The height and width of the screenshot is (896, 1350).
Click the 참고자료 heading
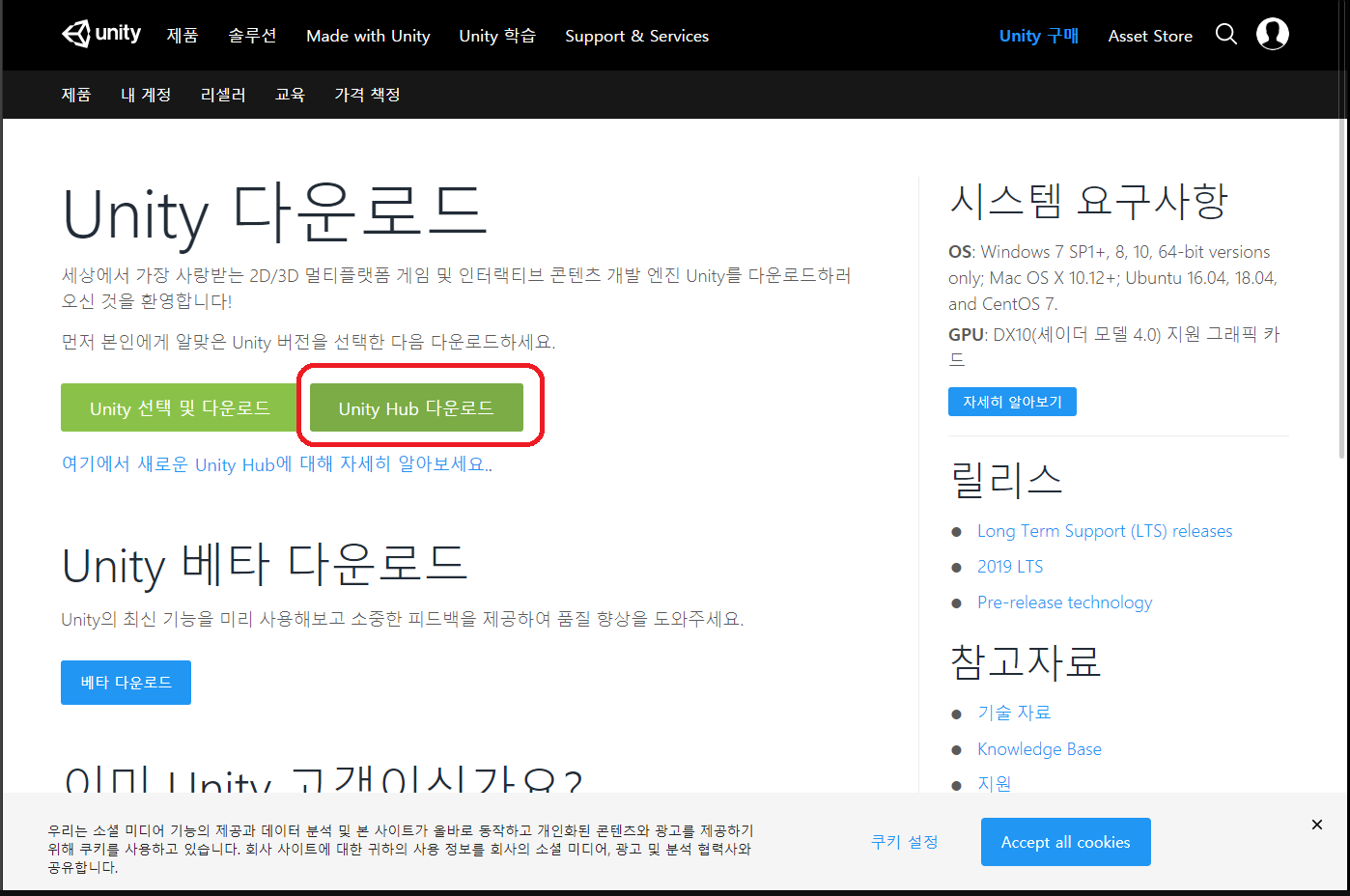pos(1026,661)
